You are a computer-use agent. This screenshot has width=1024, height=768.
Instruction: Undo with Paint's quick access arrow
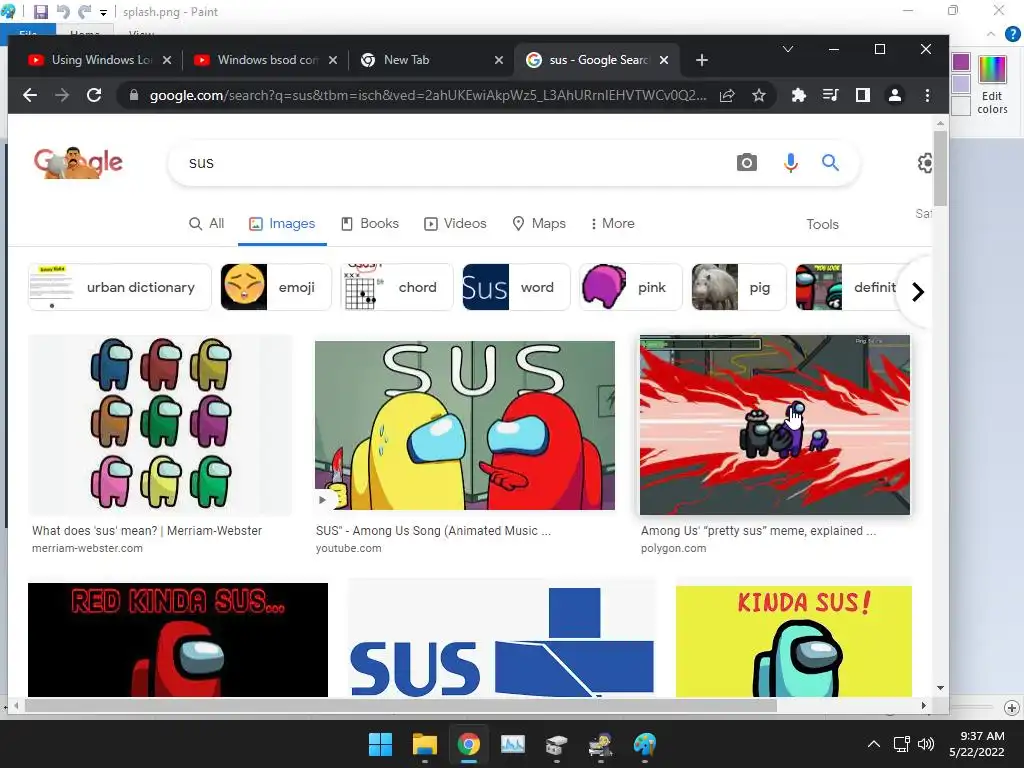point(63,12)
